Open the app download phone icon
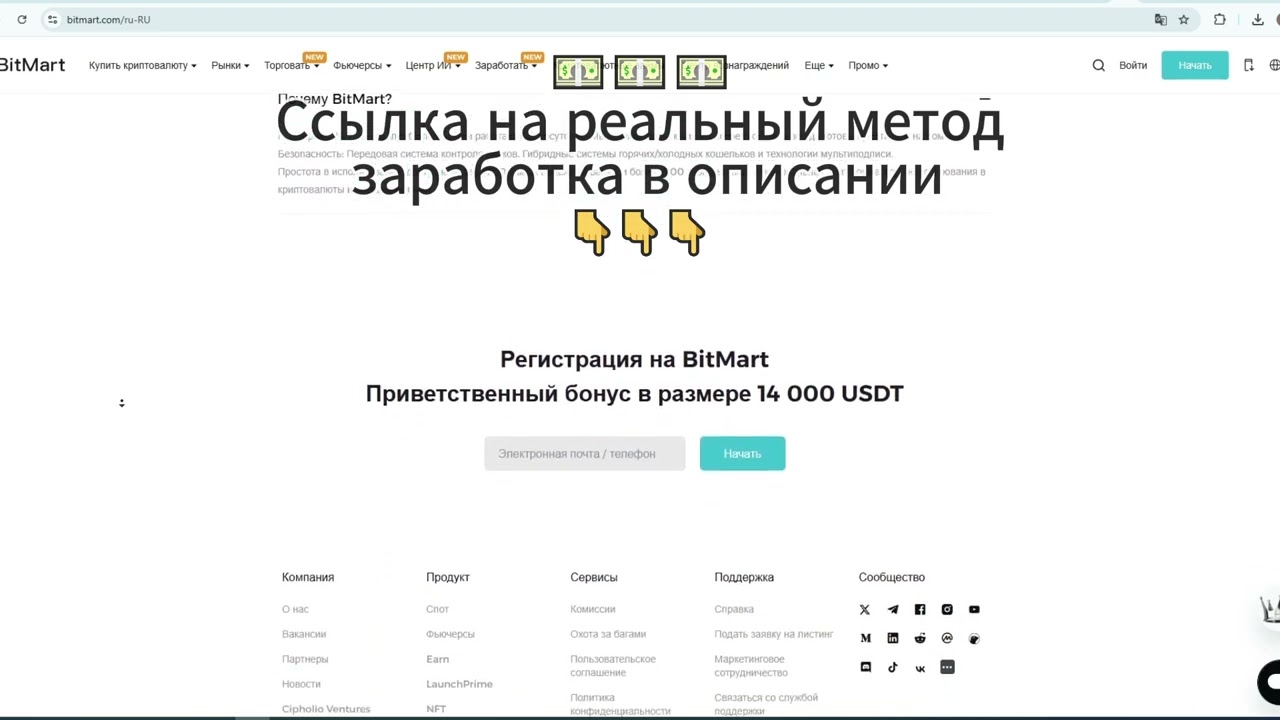This screenshot has height=720, width=1280. coord(1248,65)
